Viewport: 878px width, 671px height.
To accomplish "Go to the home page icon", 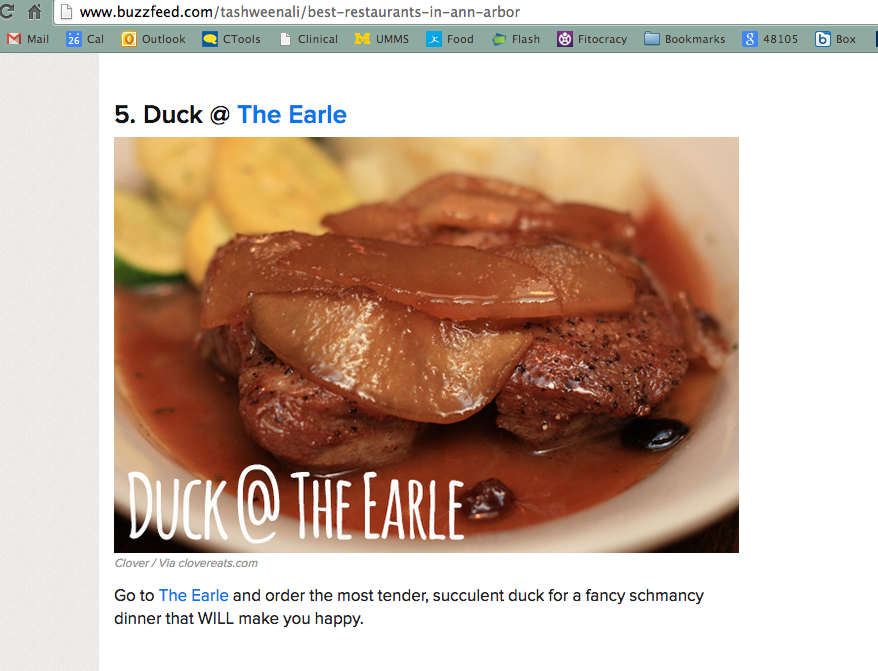I will point(35,11).
